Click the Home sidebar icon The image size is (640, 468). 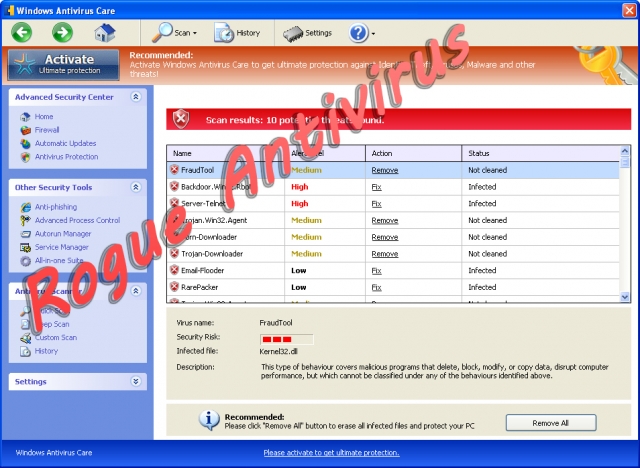(25, 117)
